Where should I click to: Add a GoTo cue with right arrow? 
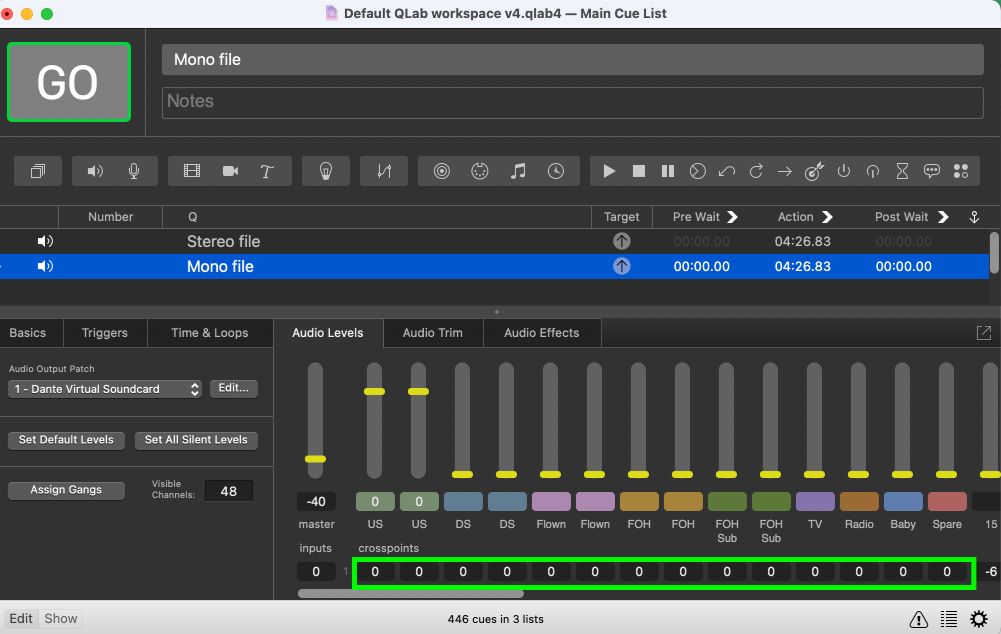[785, 171]
